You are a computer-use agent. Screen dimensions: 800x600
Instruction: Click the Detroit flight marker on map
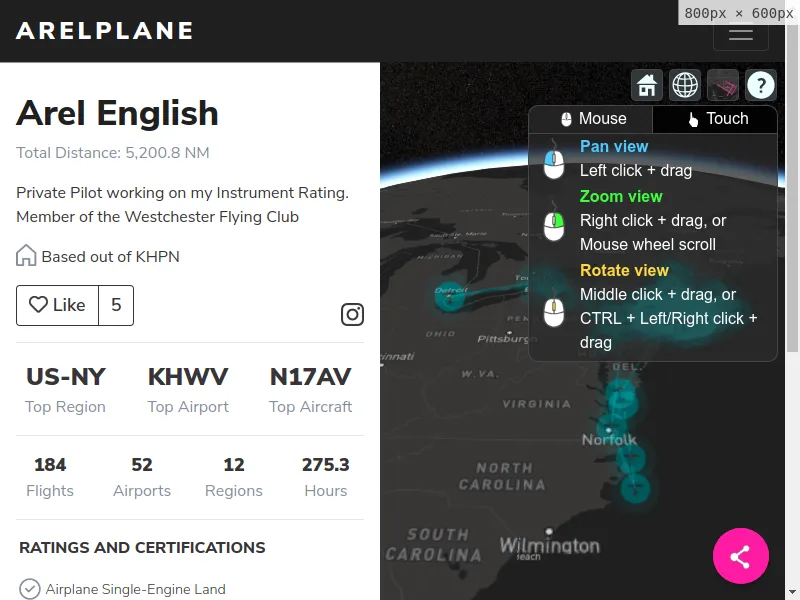click(449, 297)
